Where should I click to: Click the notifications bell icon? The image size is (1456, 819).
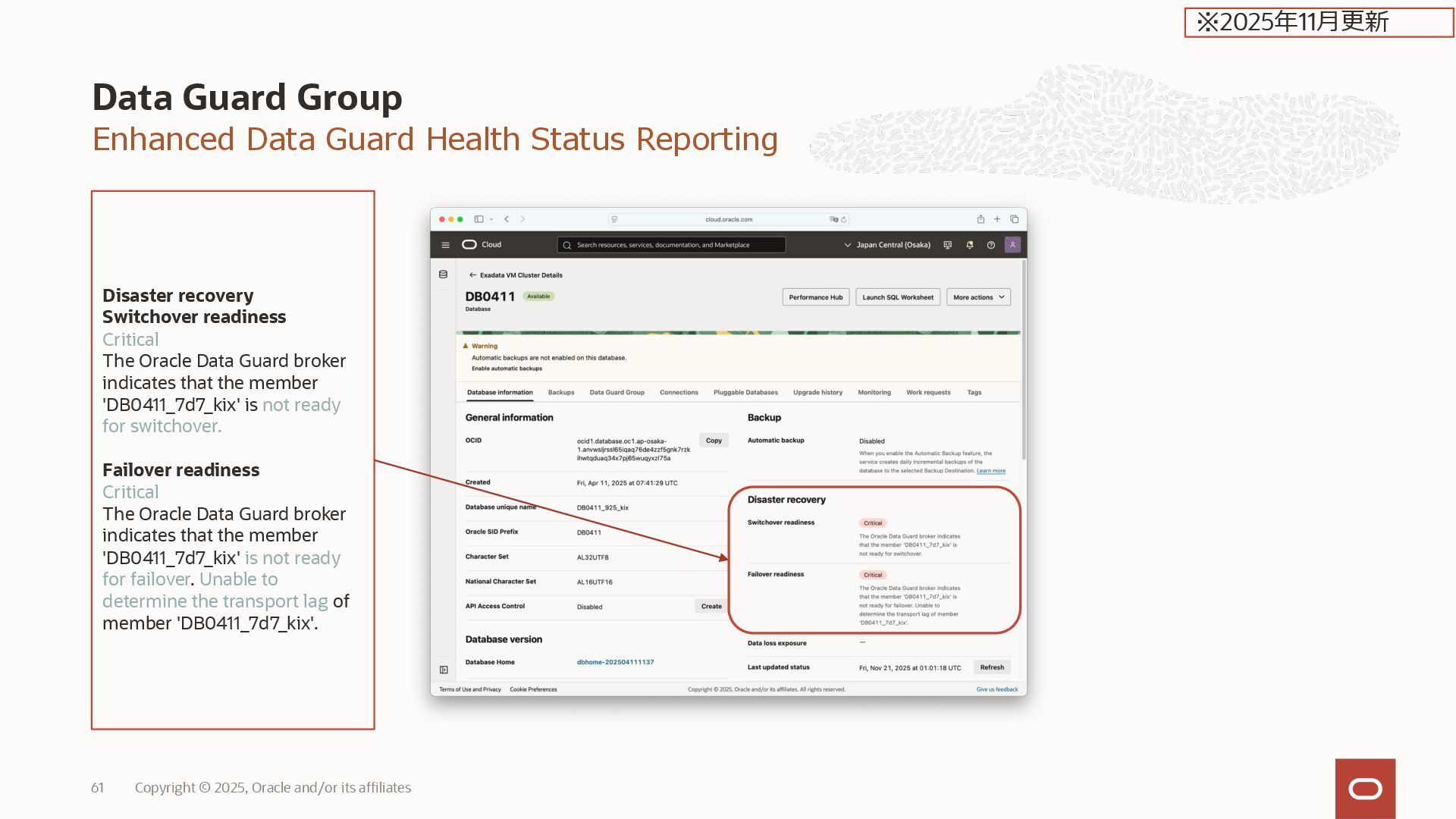tap(969, 245)
